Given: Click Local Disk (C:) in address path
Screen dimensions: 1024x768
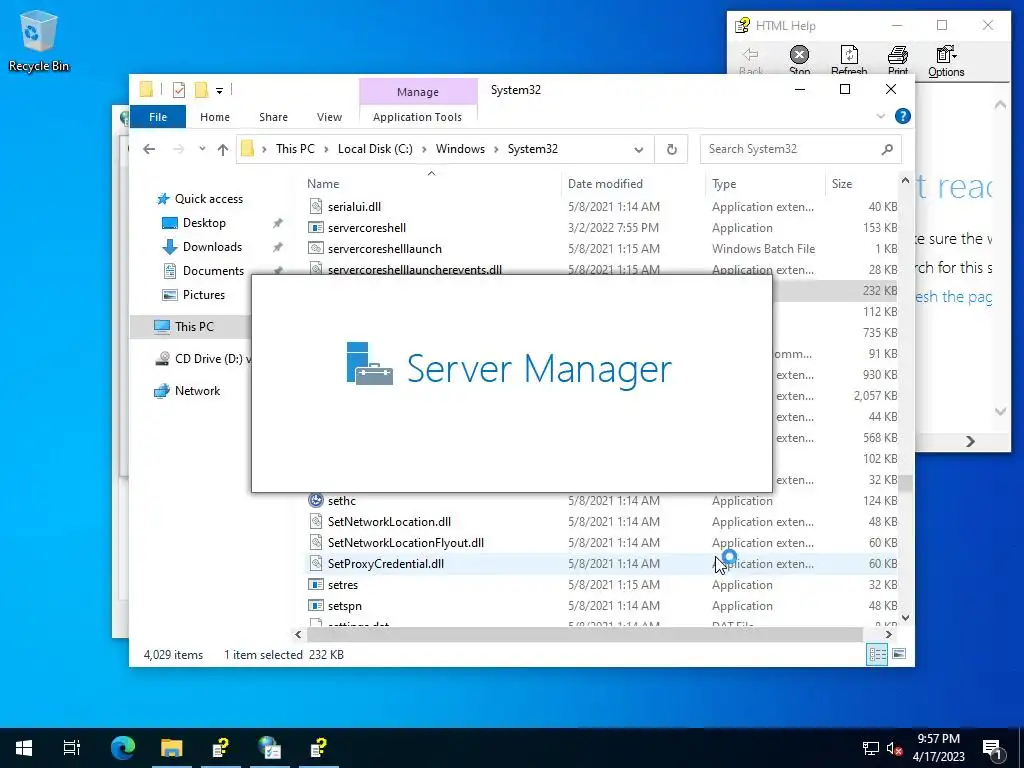Looking at the screenshot, I should pos(375,149).
